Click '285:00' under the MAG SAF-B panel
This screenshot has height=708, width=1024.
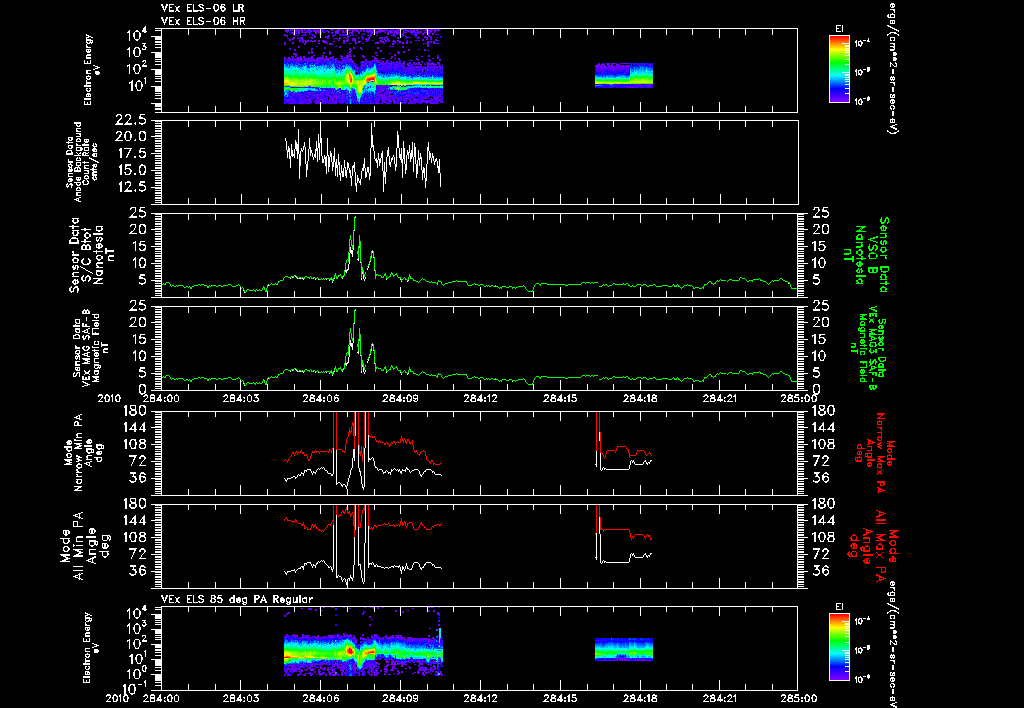[x=799, y=398]
